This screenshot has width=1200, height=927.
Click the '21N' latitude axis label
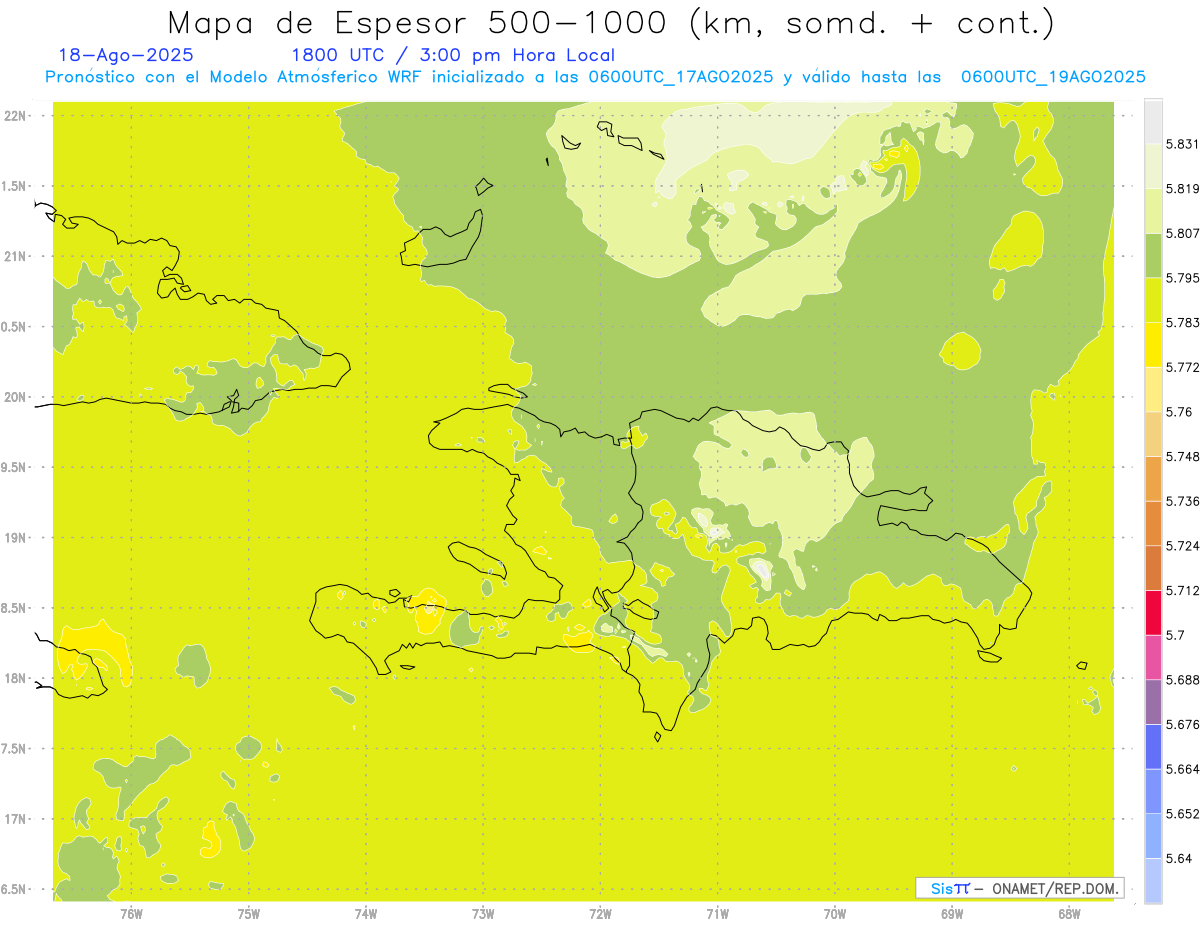click(x=14, y=256)
